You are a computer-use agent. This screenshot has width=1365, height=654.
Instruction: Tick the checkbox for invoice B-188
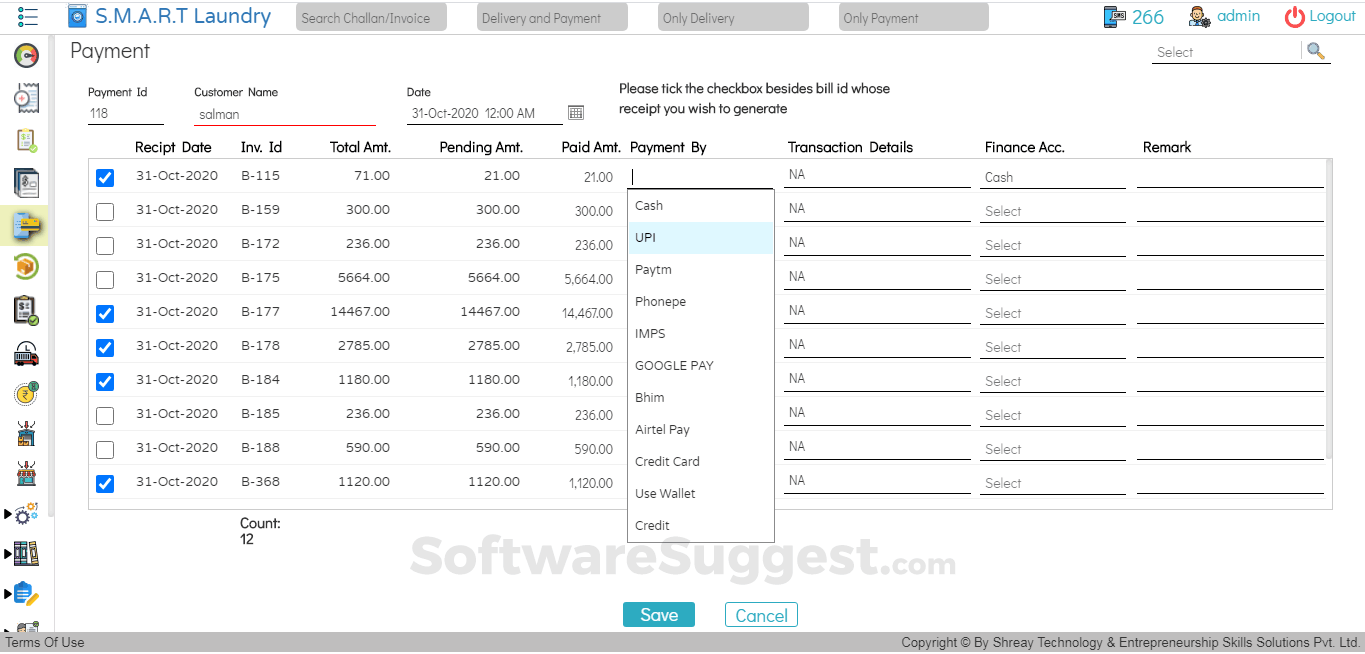pyautogui.click(x=105, y=450)
